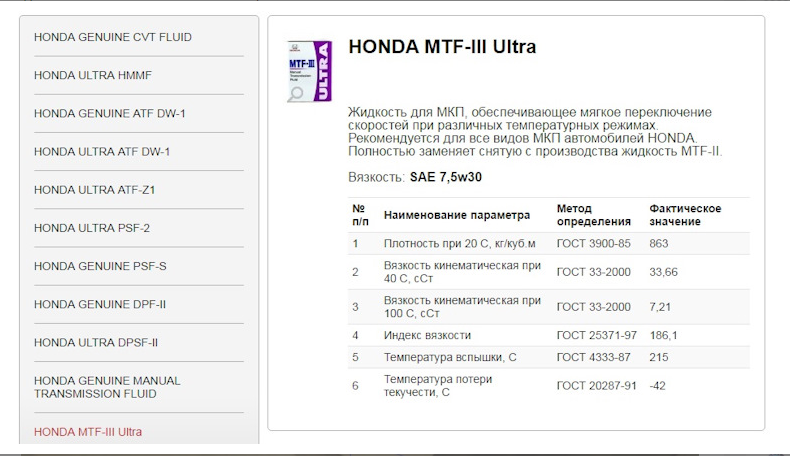Image resolution: width=790 pixels, height=456 pixels.
Task: Click the Фактическое значение column header
Action: point(685,215)
